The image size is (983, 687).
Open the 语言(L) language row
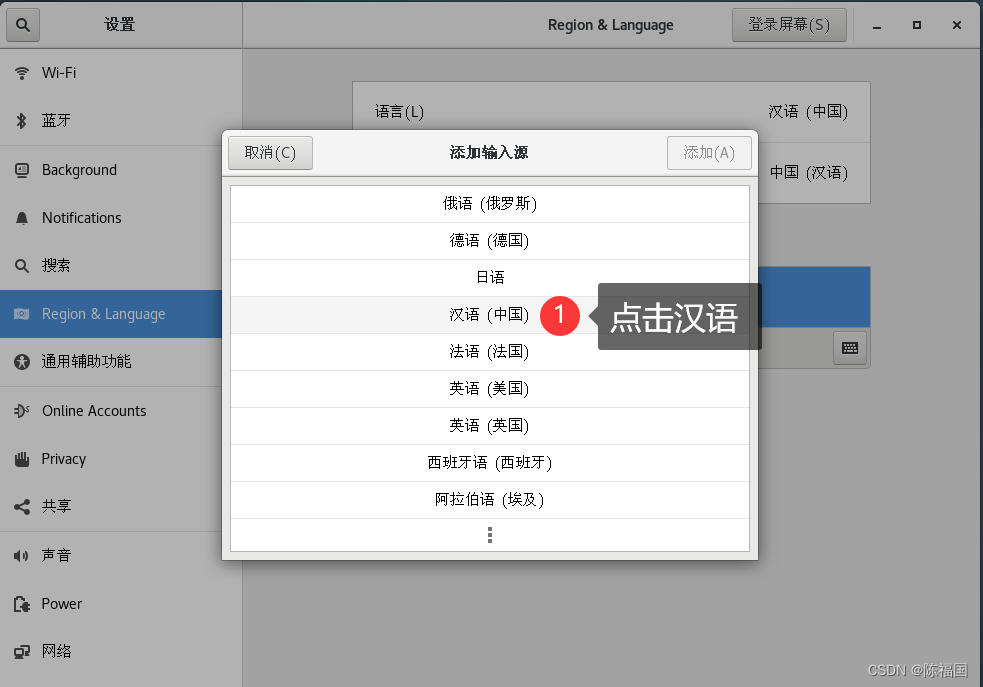click(x=611, y=112)
